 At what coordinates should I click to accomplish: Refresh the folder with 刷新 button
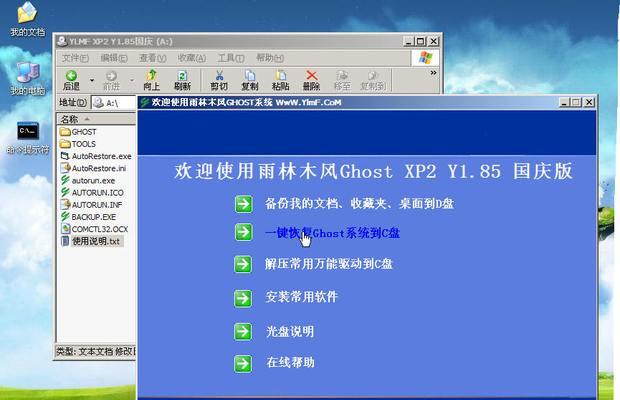click(182, 80)
